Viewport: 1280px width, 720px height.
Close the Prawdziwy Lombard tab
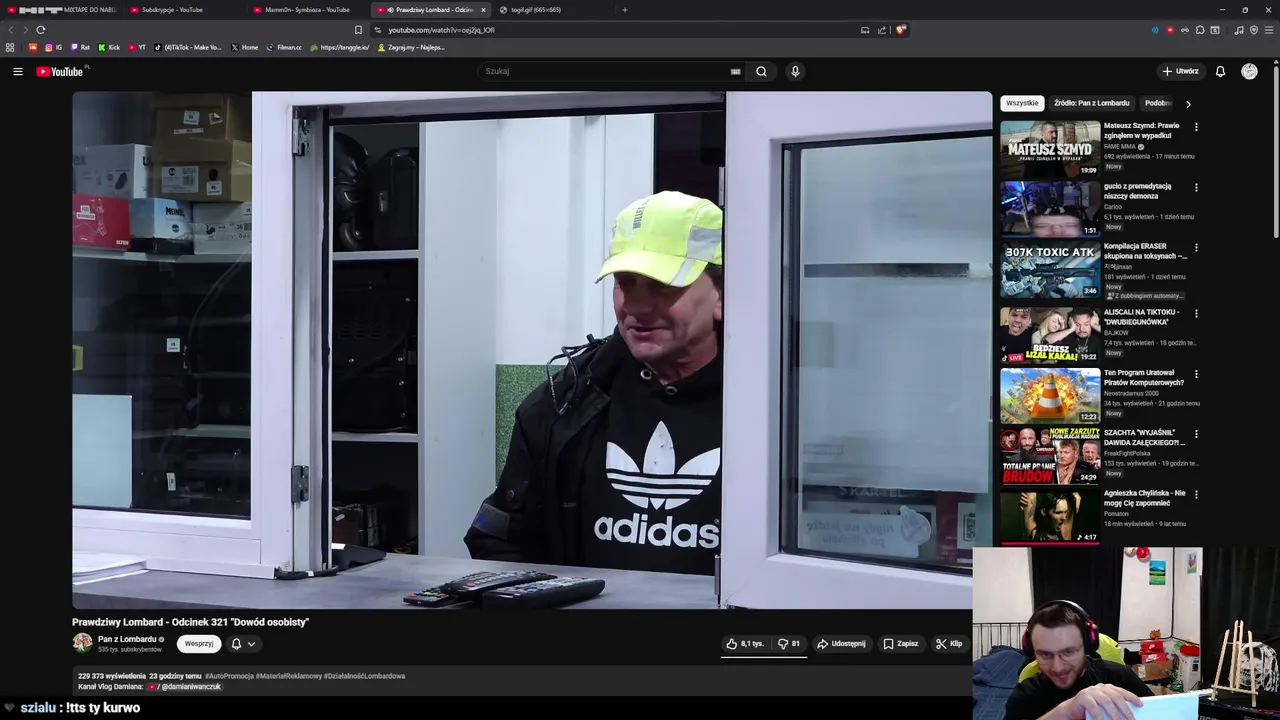[x=483, y=10]
